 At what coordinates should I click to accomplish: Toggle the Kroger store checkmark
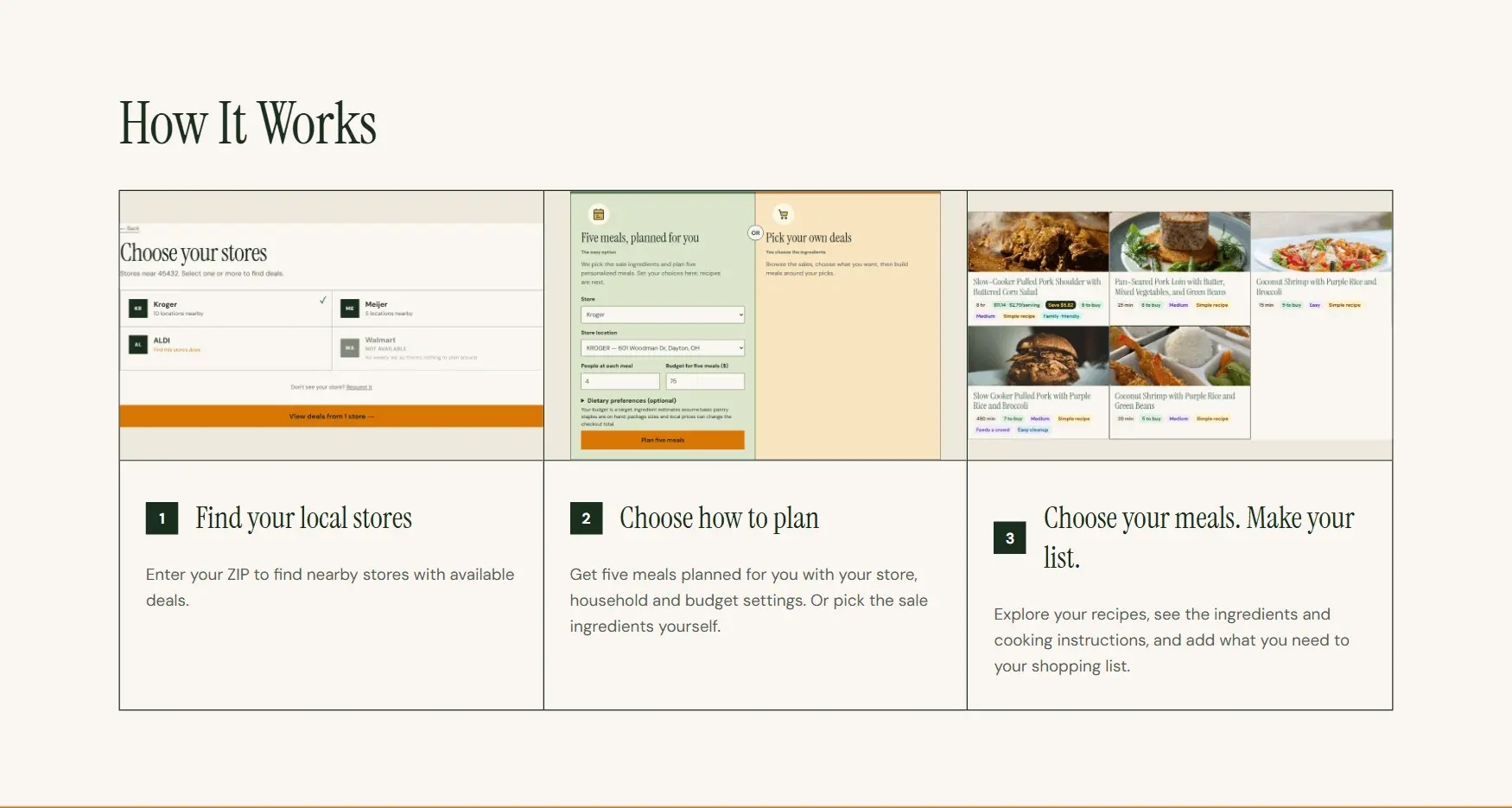[323, 301]
